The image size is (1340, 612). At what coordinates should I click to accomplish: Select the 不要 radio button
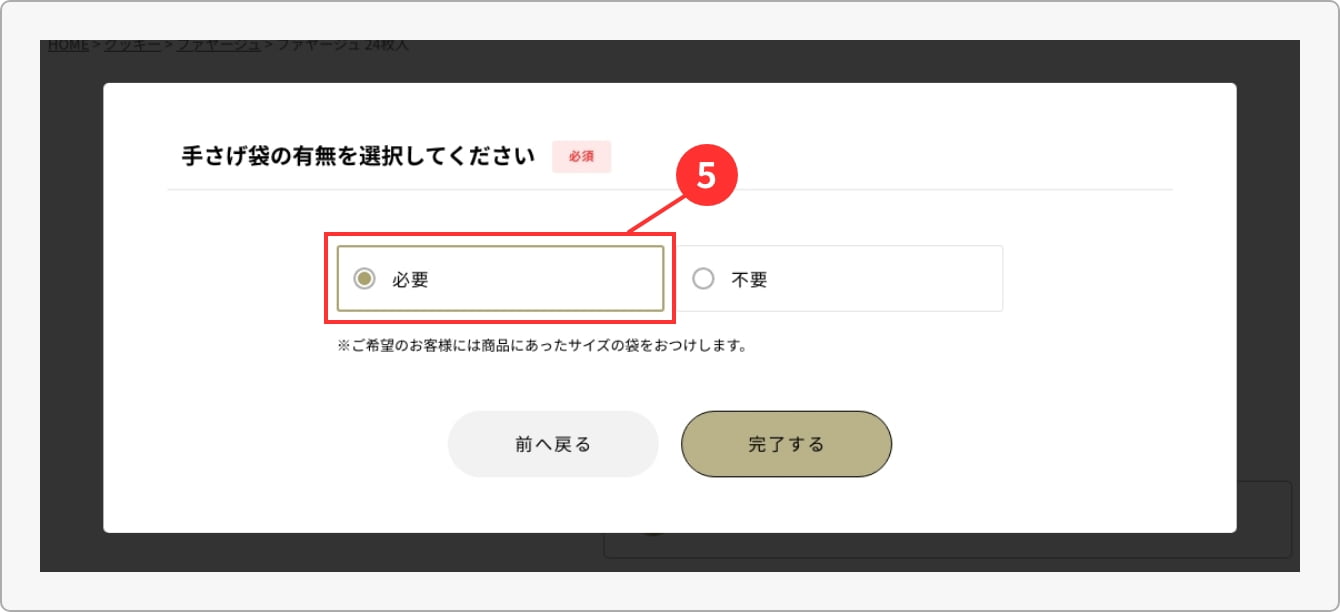click(704, 279)
